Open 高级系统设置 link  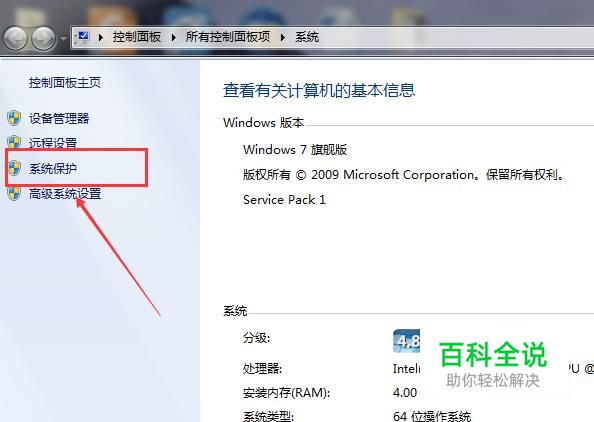coord(65,194)
